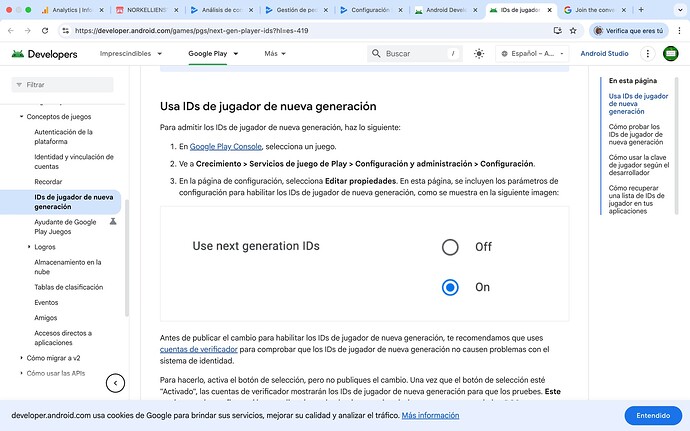Open the Google Play navigation tab
This screenshot has width=690, height=431.
click(212, 54)
